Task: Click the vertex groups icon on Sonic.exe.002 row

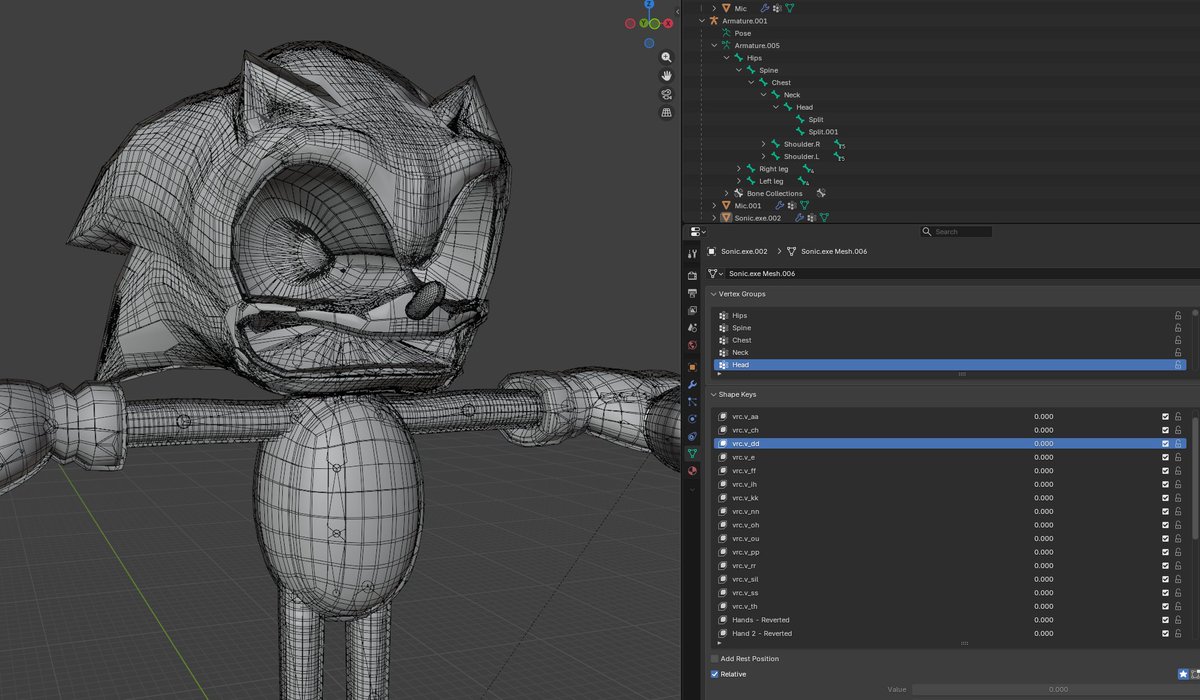Action: point(812,217)
